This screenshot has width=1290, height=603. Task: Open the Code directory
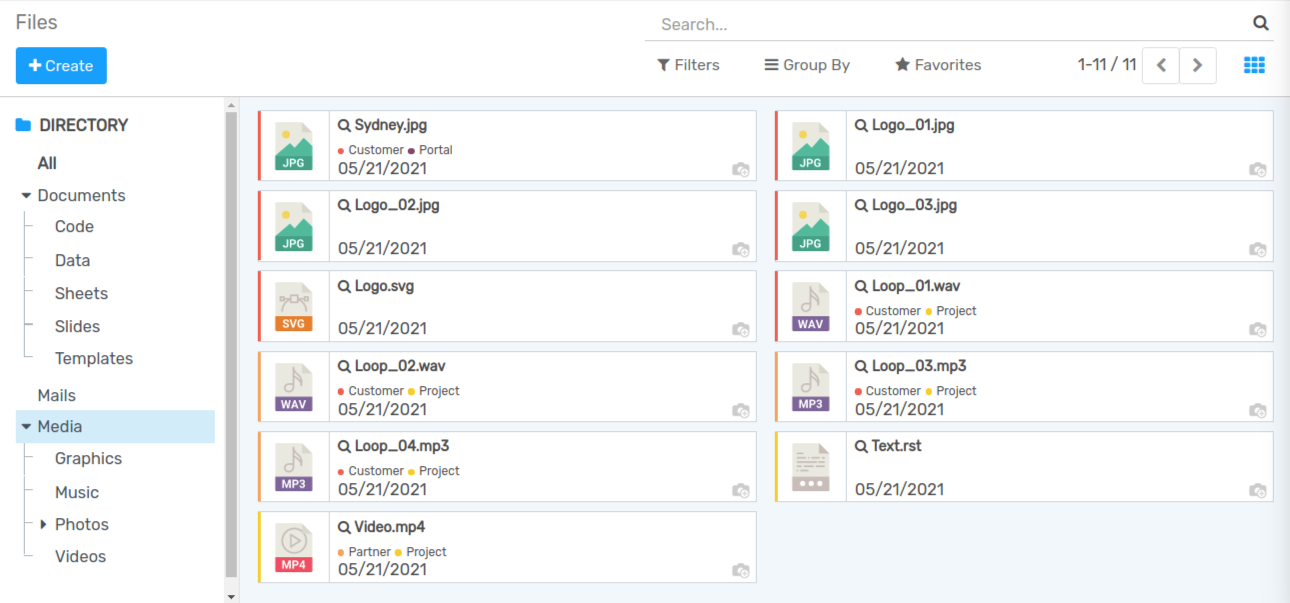[x=74, y=227]
